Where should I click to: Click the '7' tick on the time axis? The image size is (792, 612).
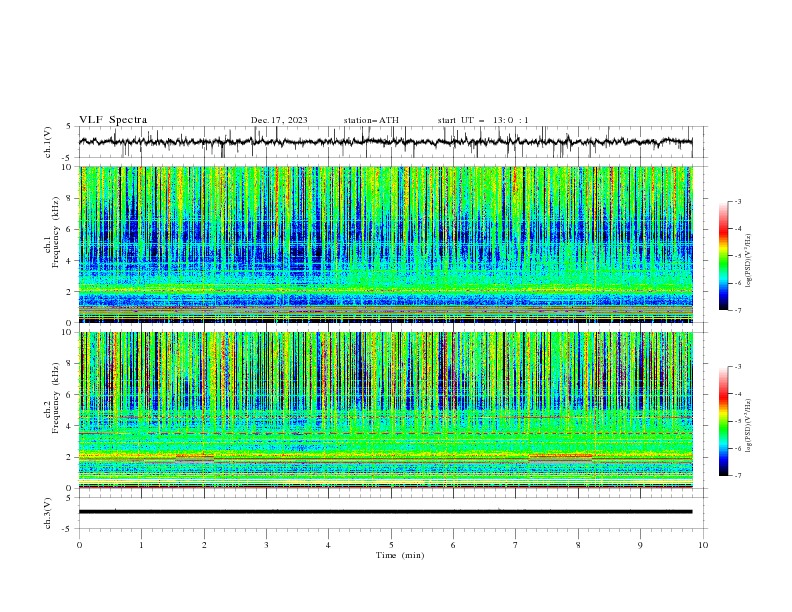(516, 545)
